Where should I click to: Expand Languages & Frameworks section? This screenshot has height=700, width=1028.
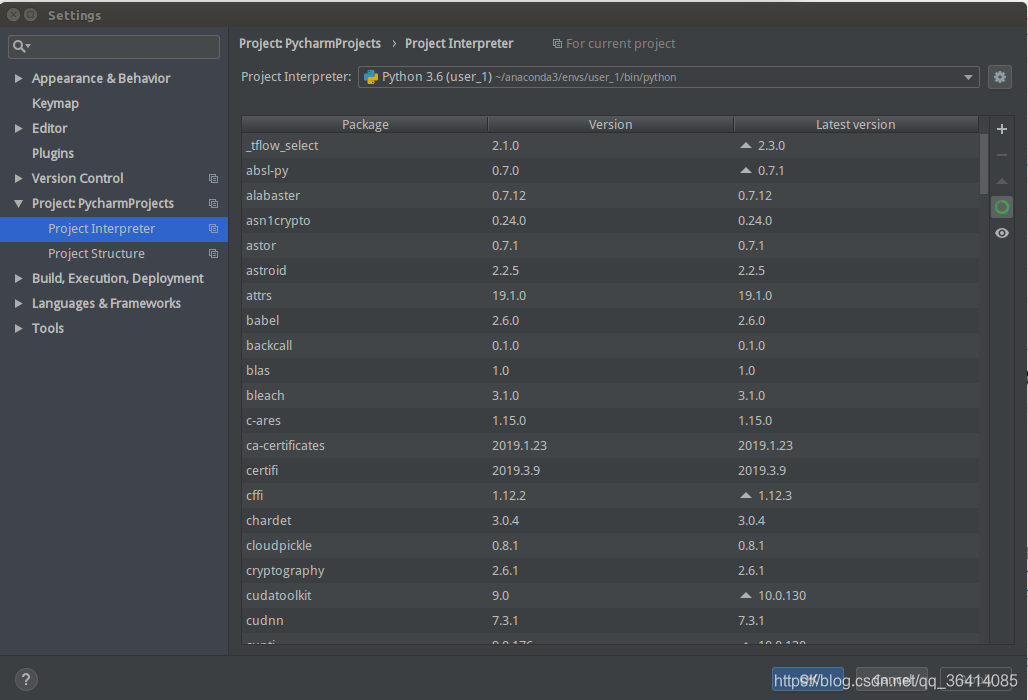(18, 303)
